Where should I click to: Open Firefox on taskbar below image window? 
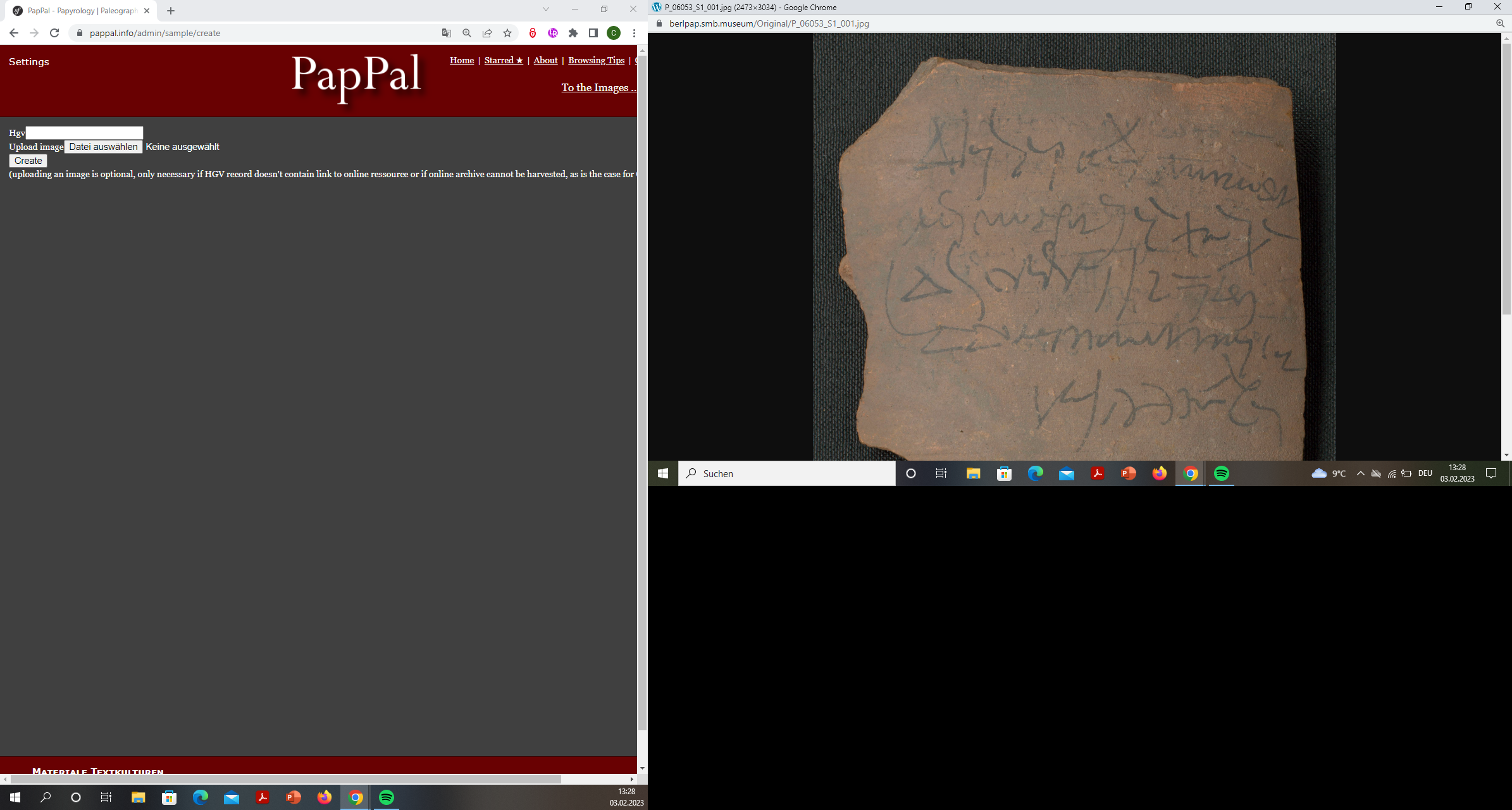(1160, 473)
